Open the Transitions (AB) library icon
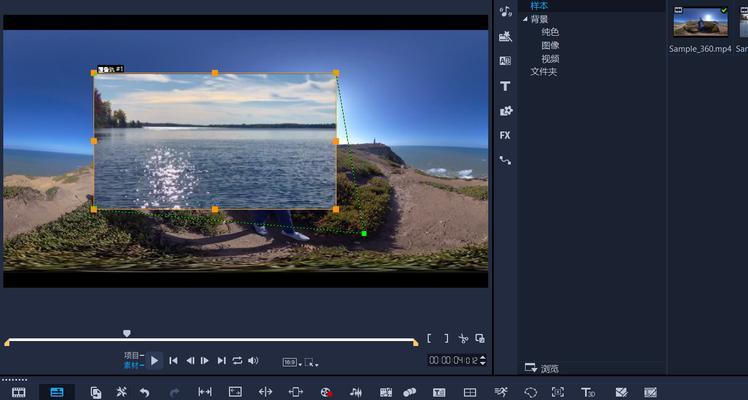748x400 pixels. pyautogui.click(x=505, y=61)
